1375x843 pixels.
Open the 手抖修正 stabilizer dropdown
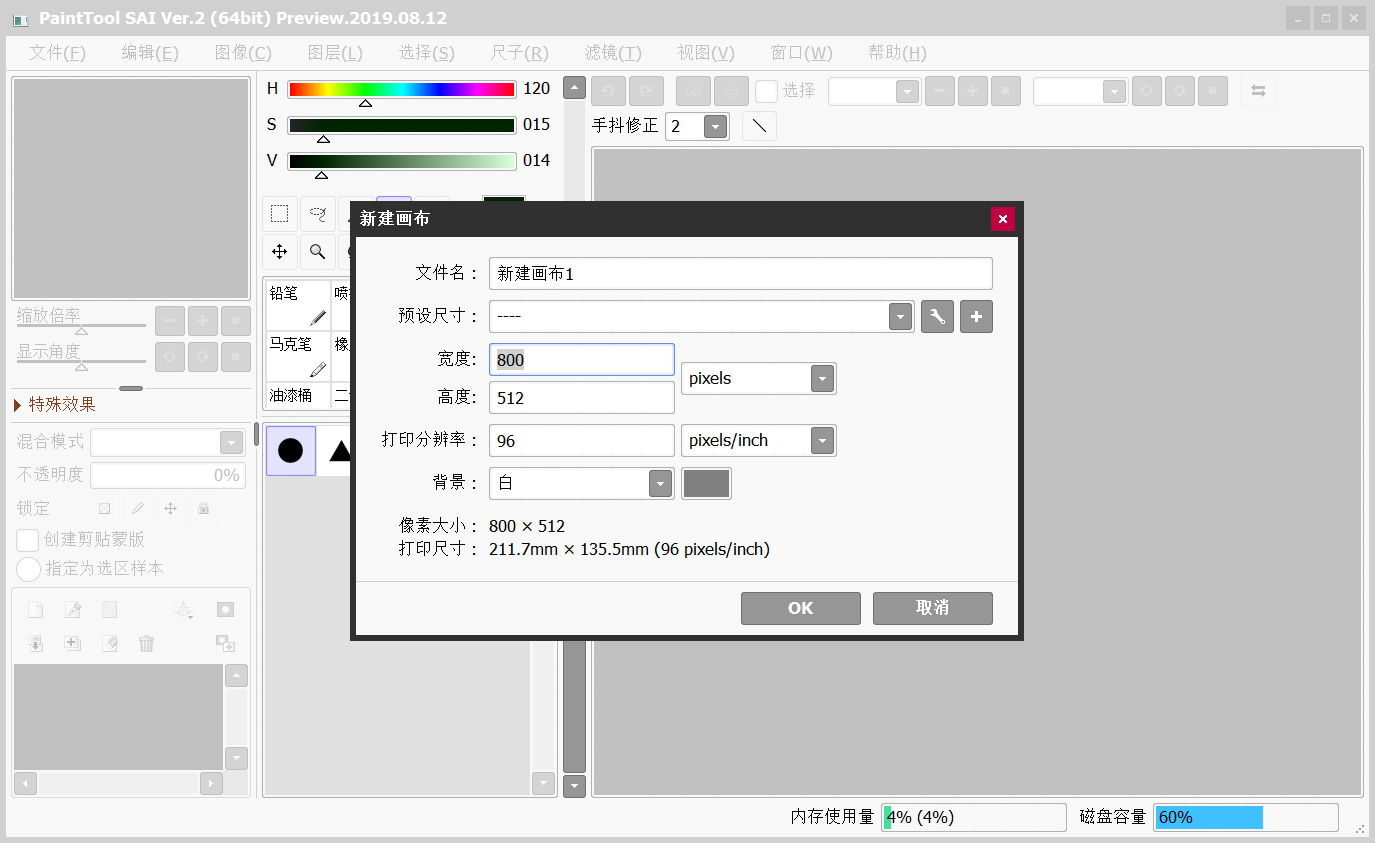(715, 127)
